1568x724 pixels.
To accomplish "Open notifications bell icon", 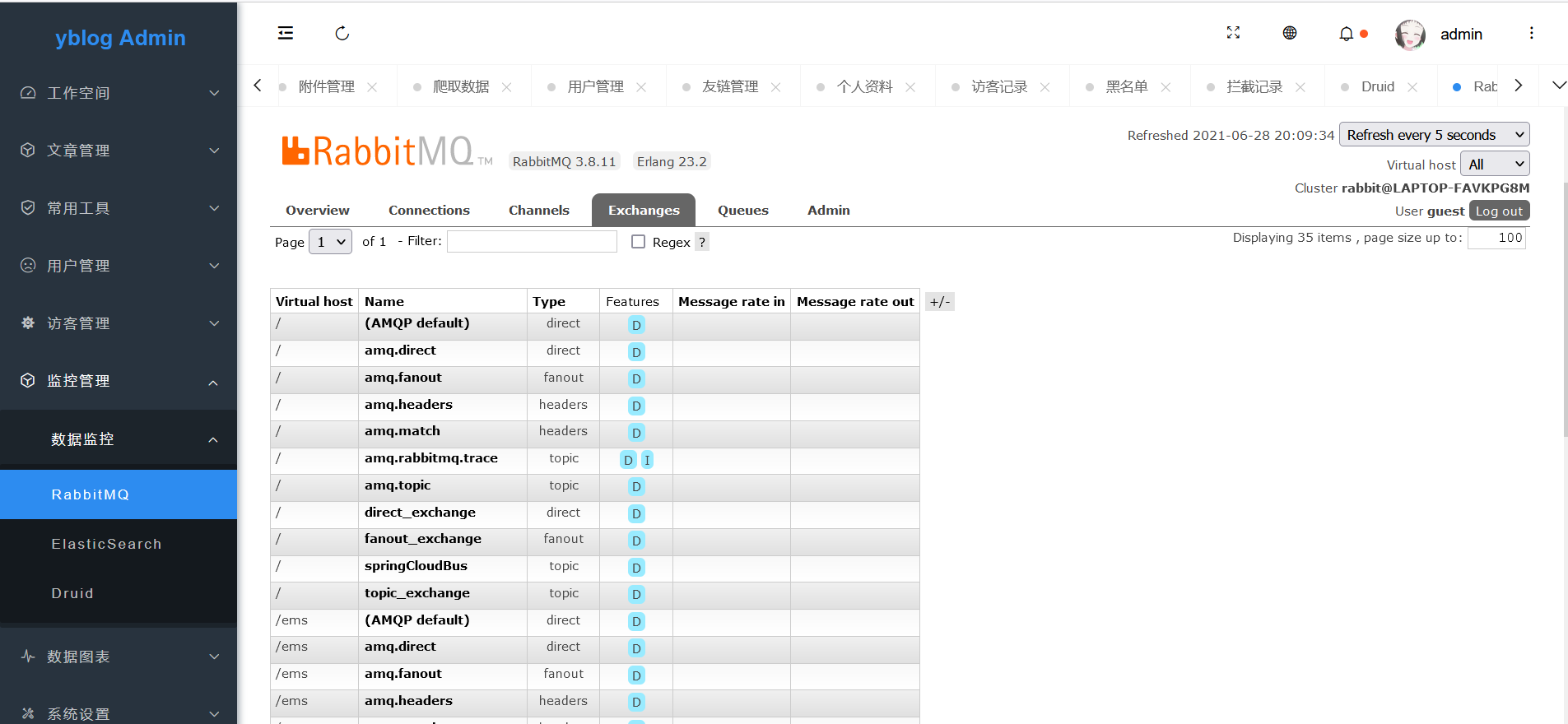I will [x=1346, y=34].
